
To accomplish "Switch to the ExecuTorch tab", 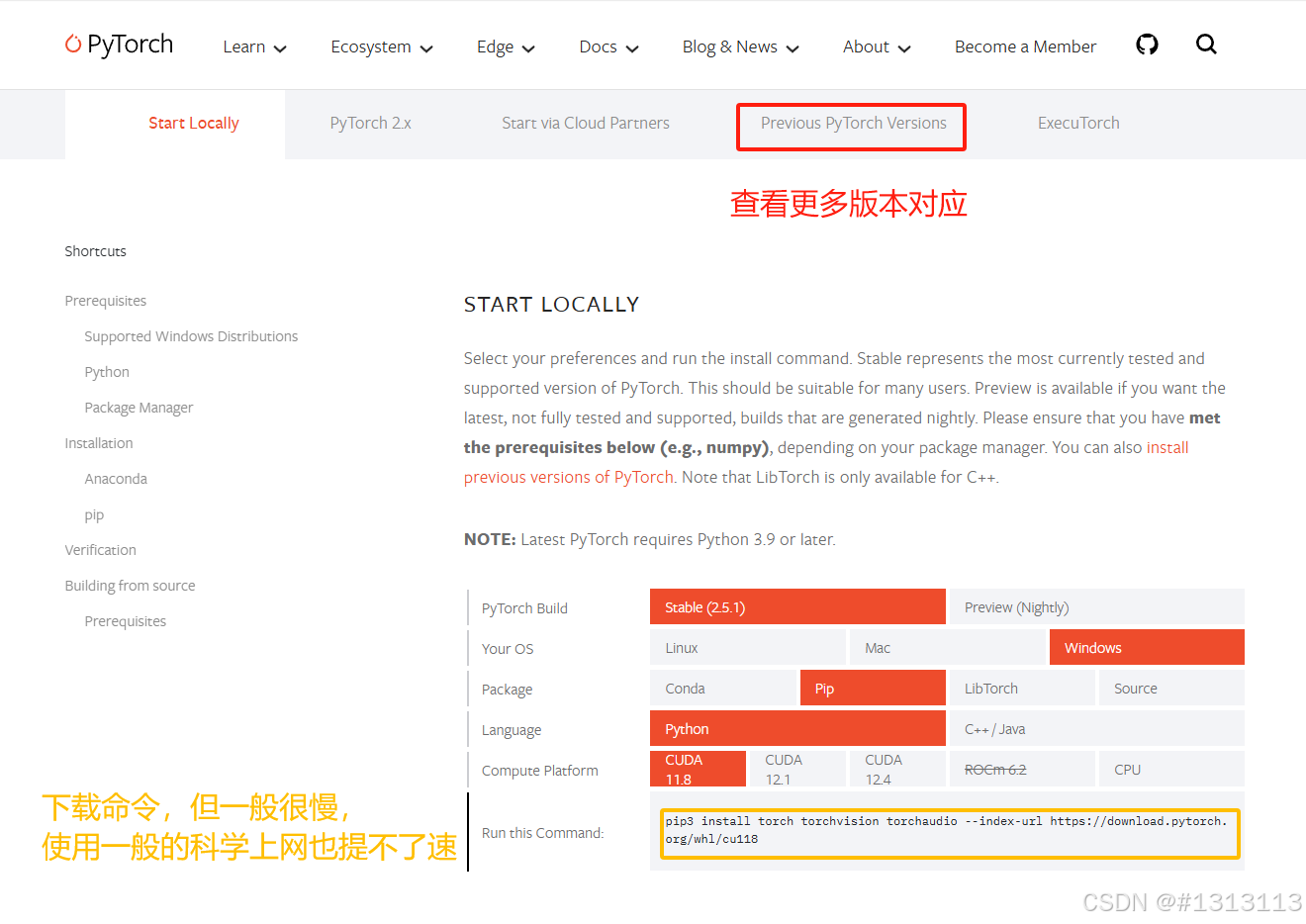I will 1078,123.
